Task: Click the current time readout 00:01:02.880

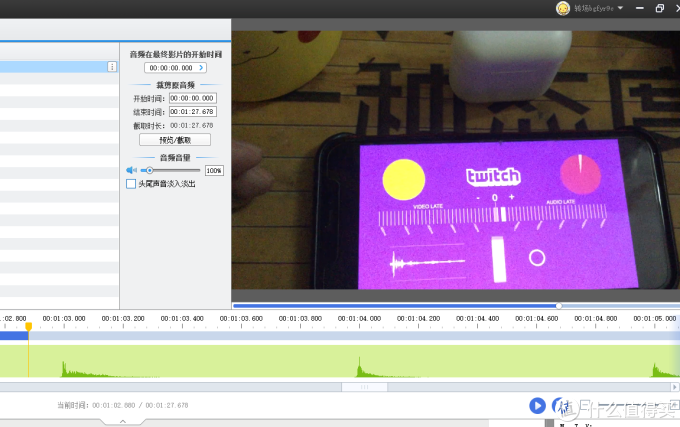Action: pos(114,405)
